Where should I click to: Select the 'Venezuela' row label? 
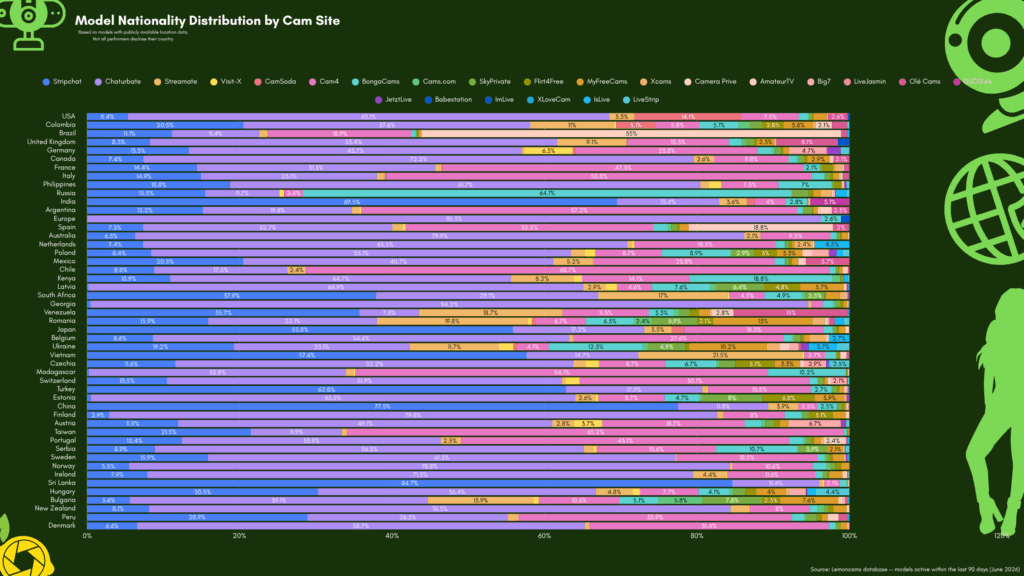59,312
